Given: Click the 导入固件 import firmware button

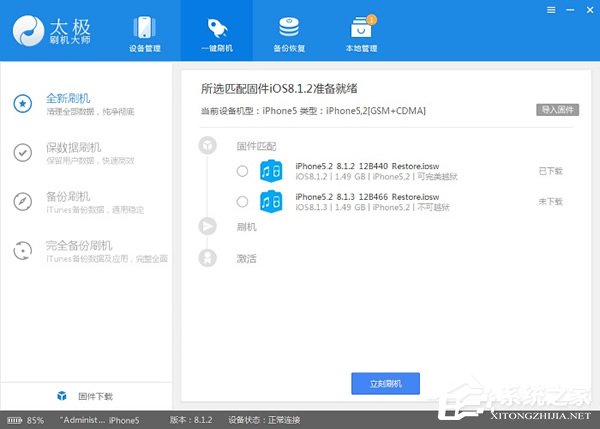Looking at the screenshot, I should coord(559,110).
